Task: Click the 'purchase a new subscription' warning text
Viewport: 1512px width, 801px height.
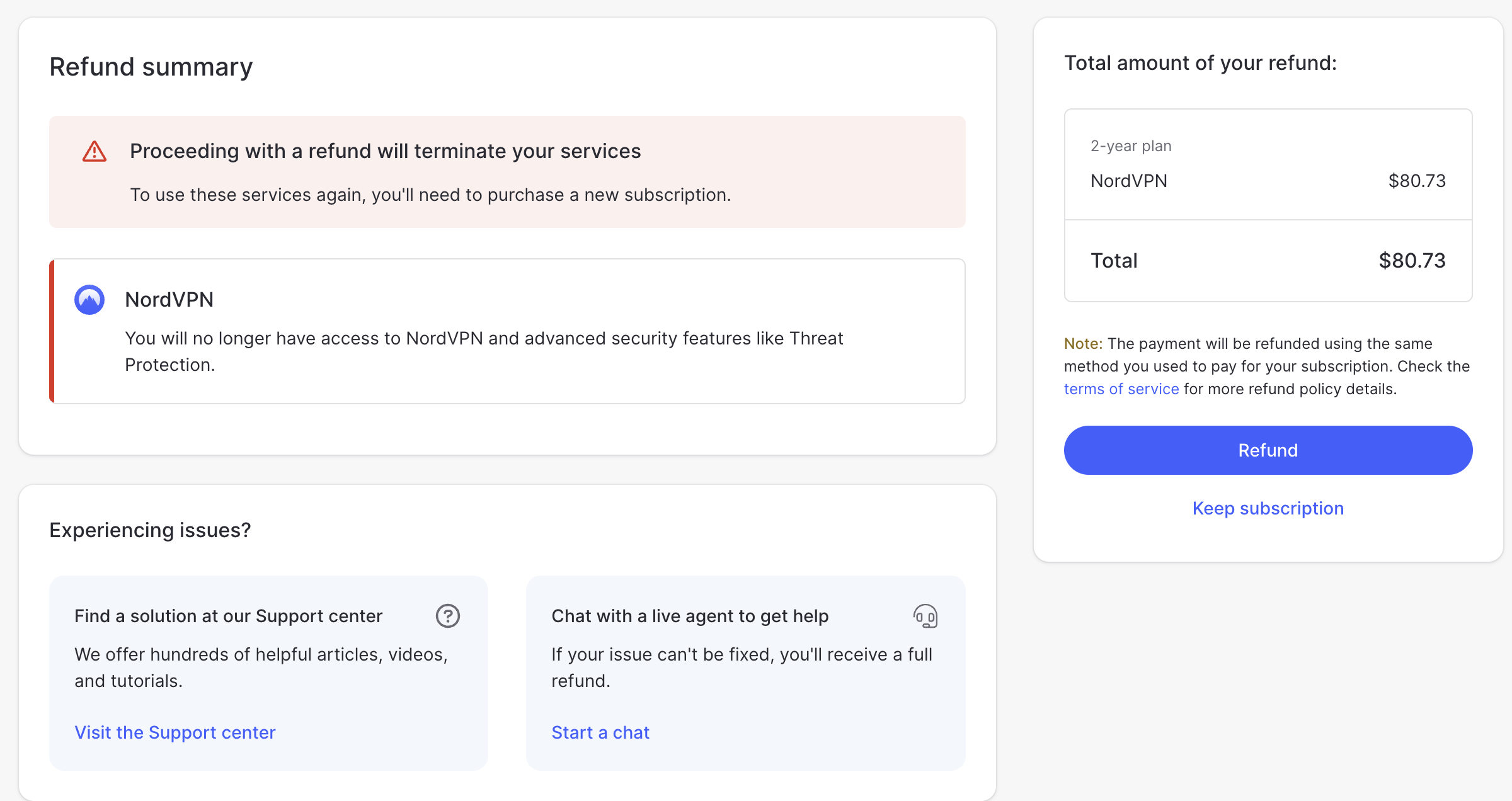Action: click(430, 195)
